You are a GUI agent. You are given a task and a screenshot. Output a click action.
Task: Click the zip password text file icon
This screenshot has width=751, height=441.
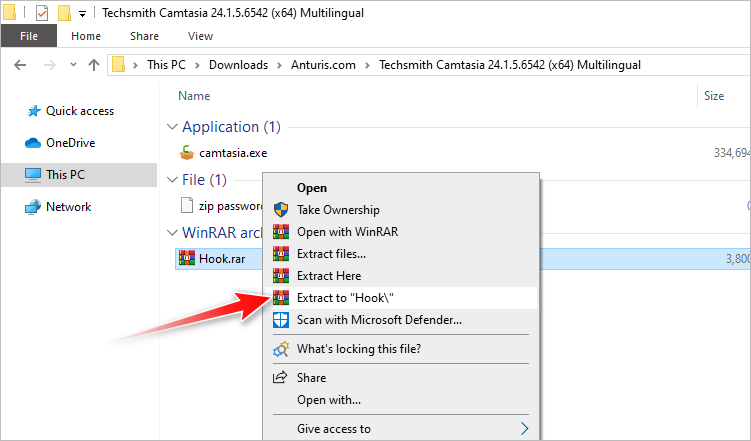click(187, 205)
